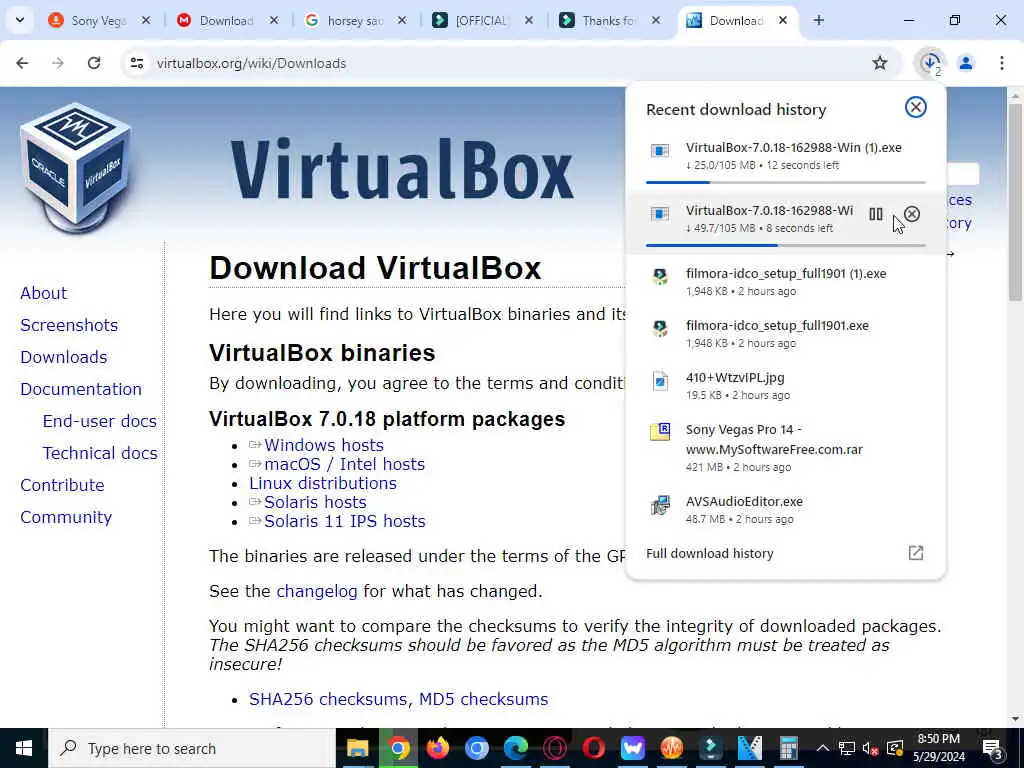Screen dimensions: 1024x768
Task: Open the Linux distributions link
Action: 323,483
